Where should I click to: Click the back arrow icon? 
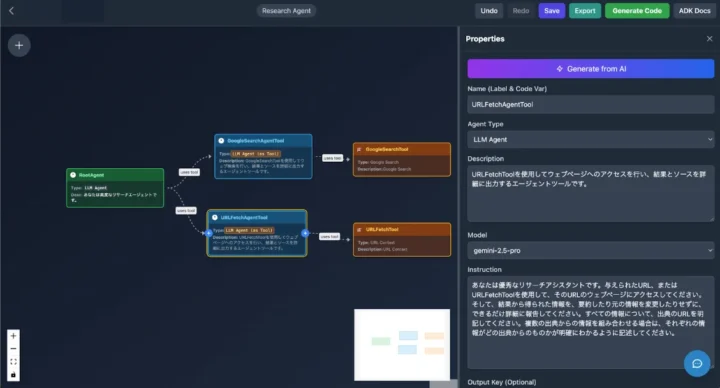click(11, 11)
